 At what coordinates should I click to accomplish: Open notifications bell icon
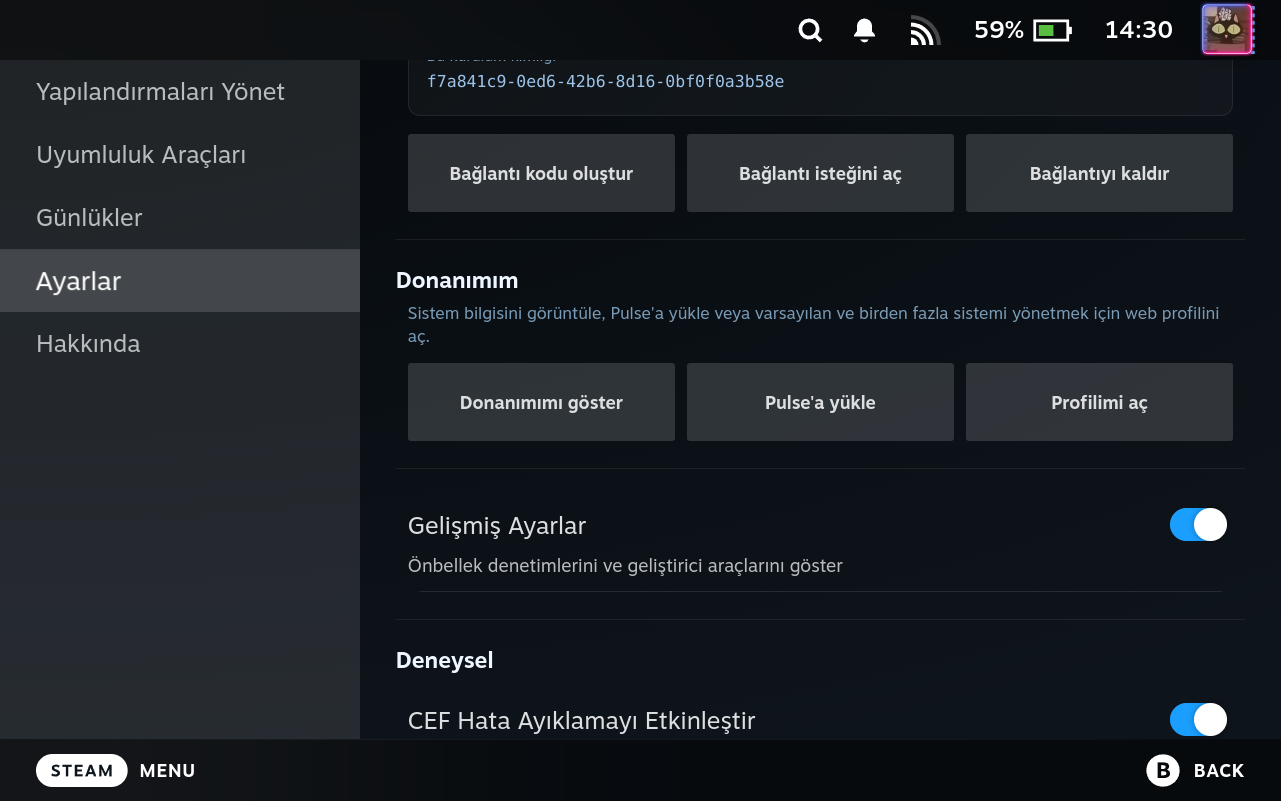pyautogui.click(x=865, y=31)
